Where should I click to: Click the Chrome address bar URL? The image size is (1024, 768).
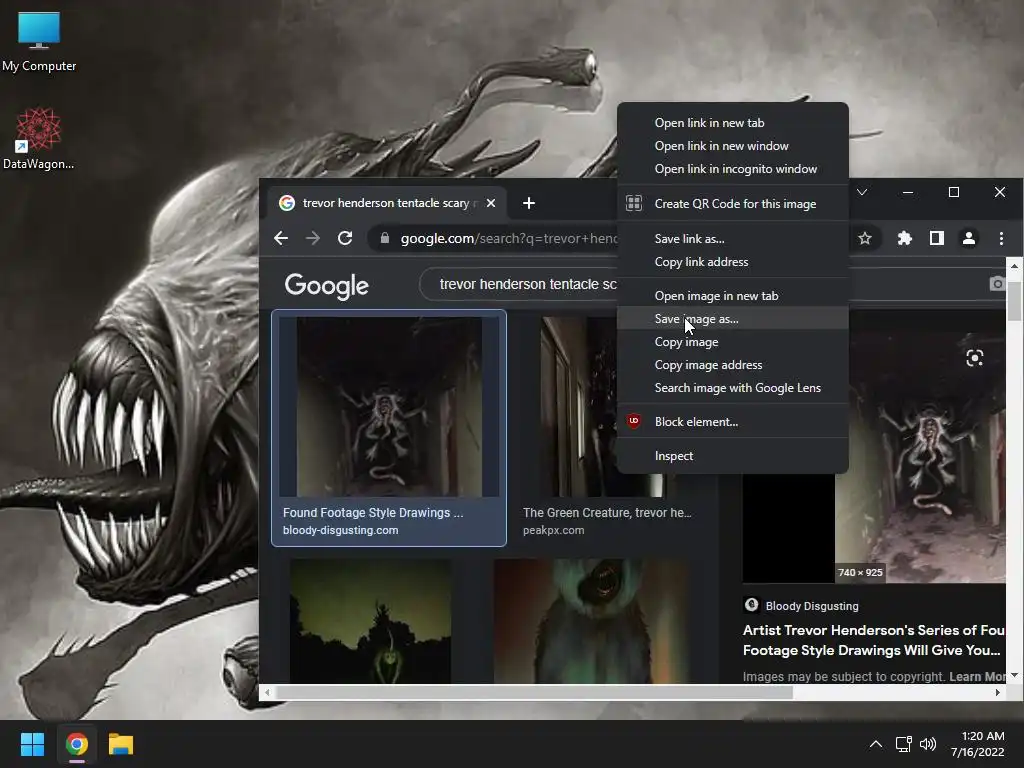(508, 238)
